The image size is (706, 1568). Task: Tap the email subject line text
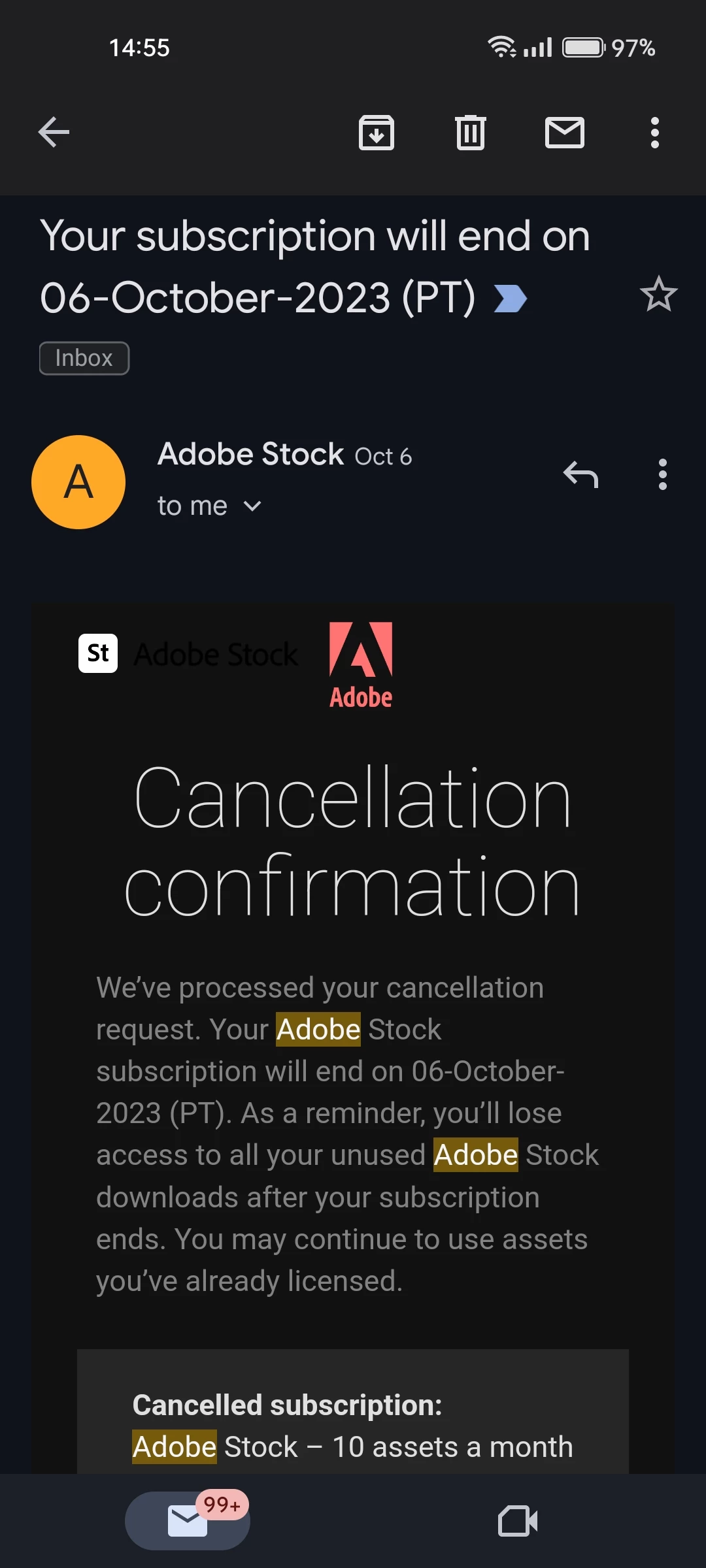pyautogui.click(x=314, y=266)
